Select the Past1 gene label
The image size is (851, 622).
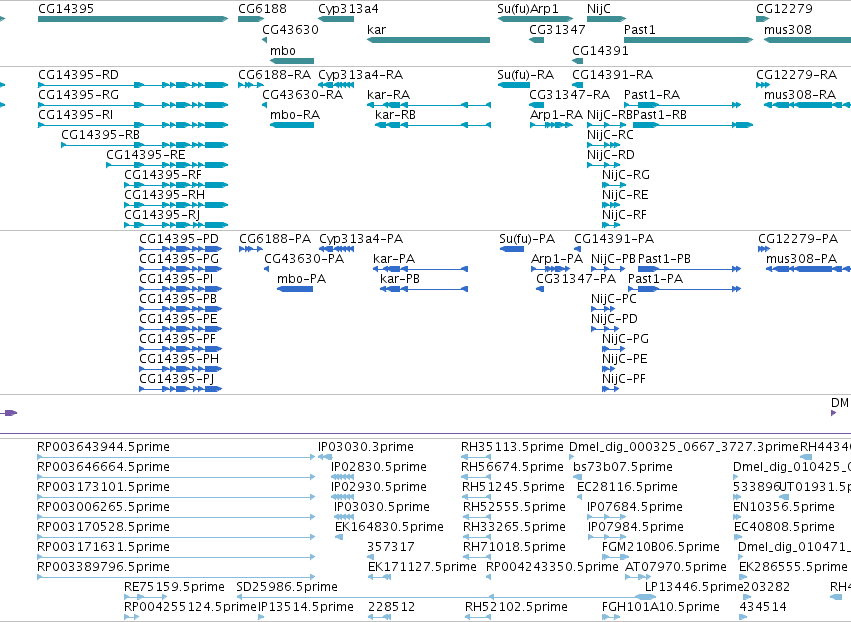639,29
